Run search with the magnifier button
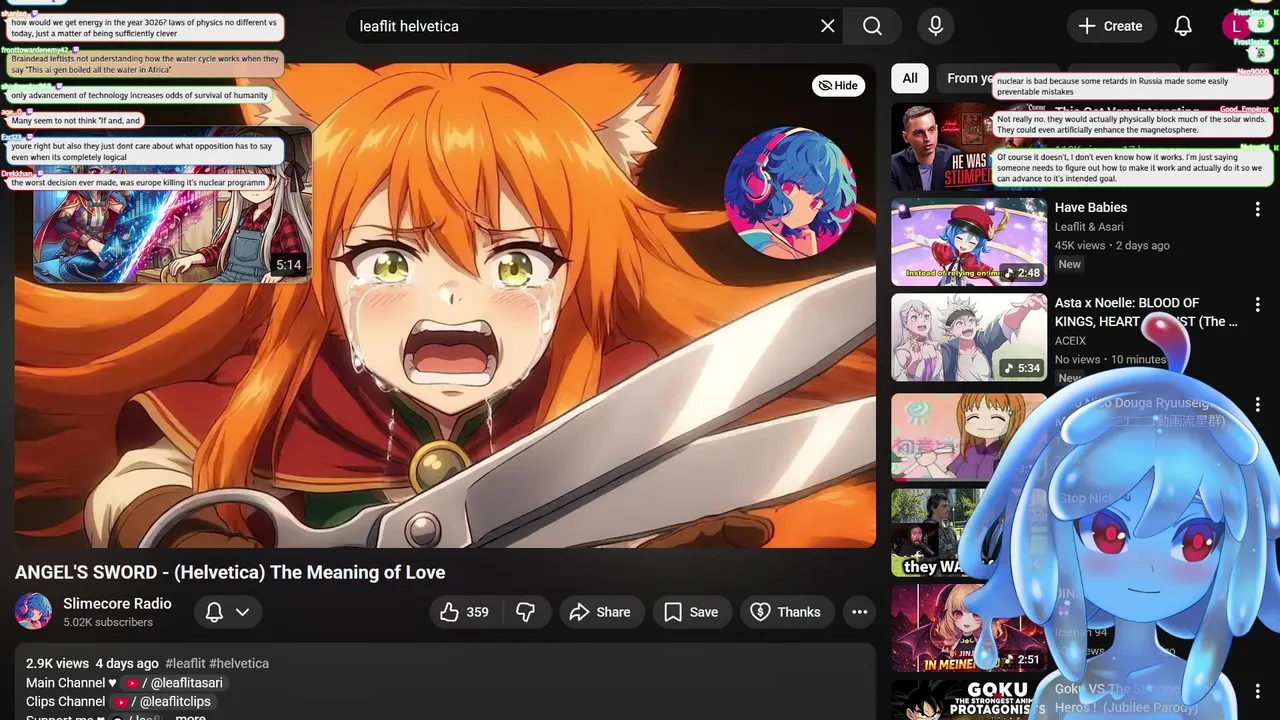This screenshot has width=1280, height=720. click(x=873, y=26)
